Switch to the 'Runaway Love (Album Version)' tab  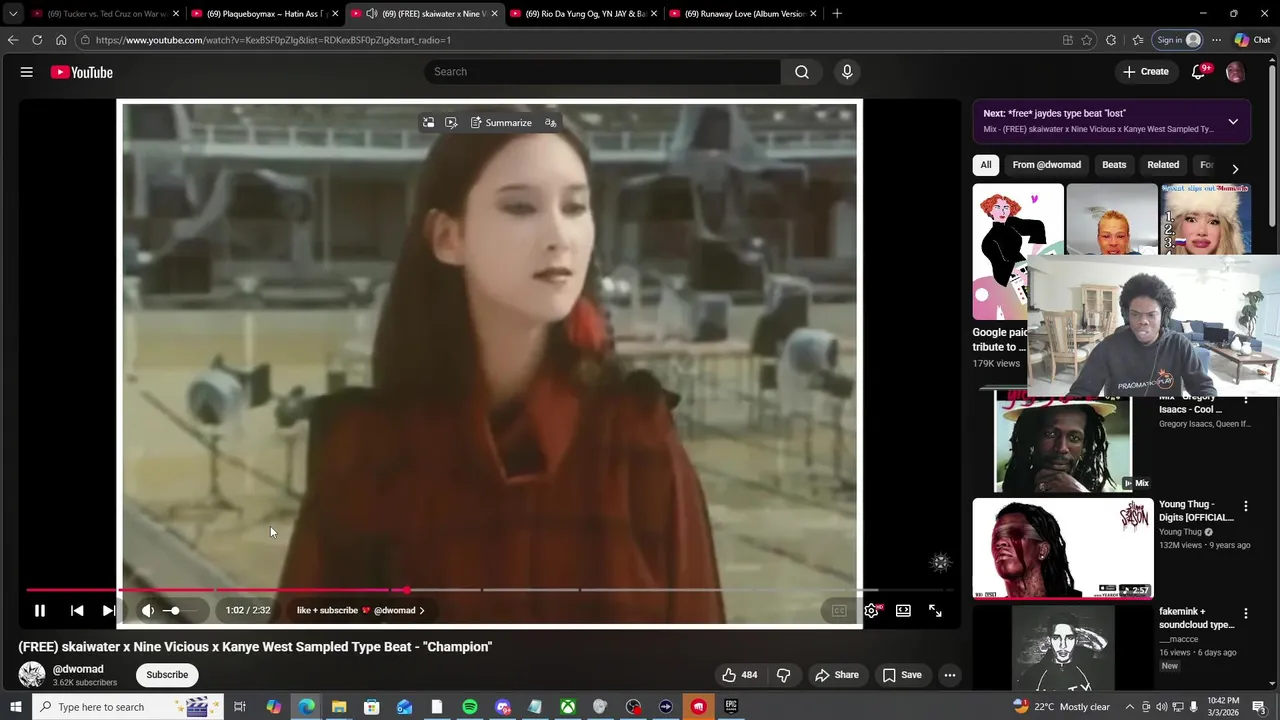tap(743, 14)
